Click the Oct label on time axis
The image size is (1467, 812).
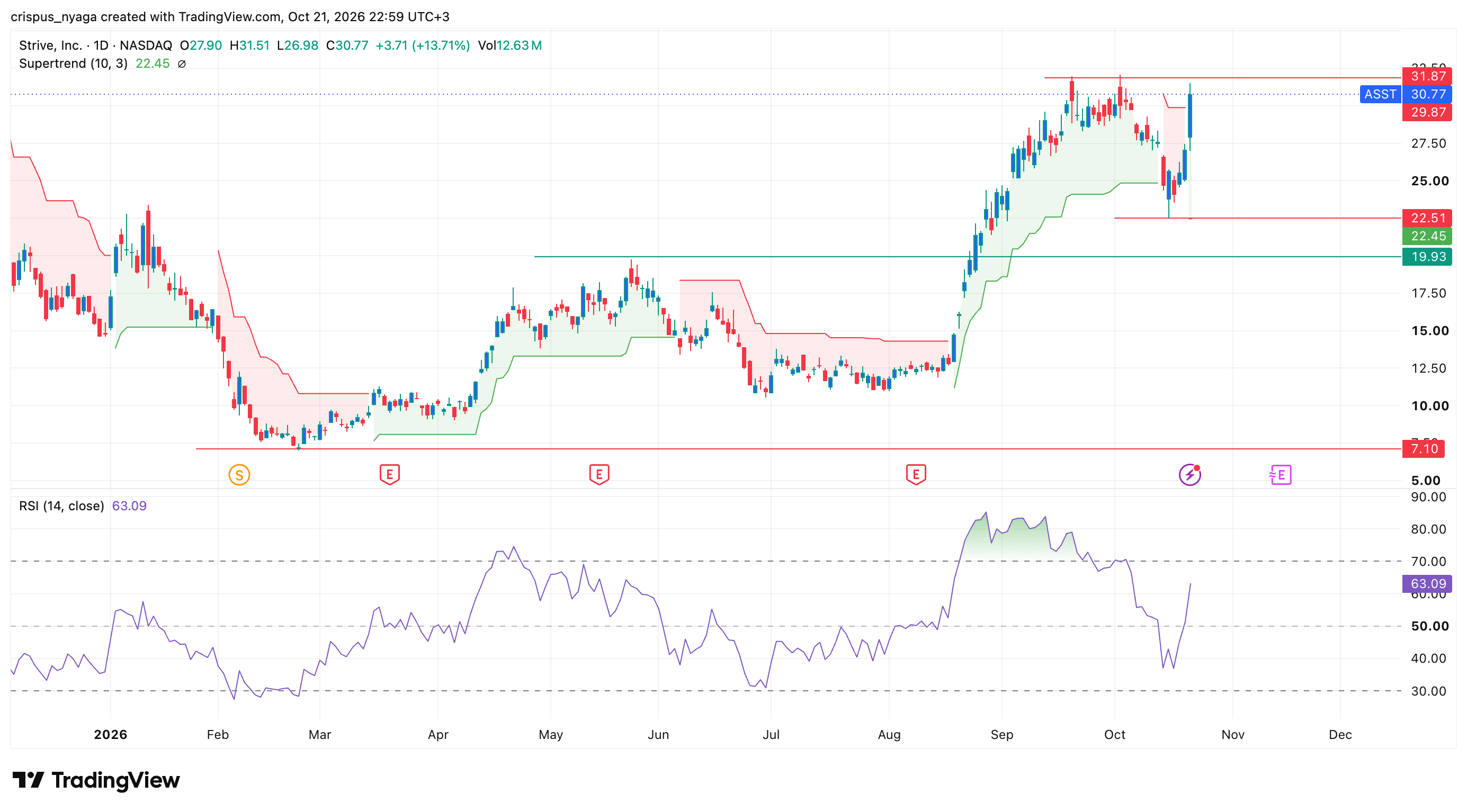tap(1114, 735)
